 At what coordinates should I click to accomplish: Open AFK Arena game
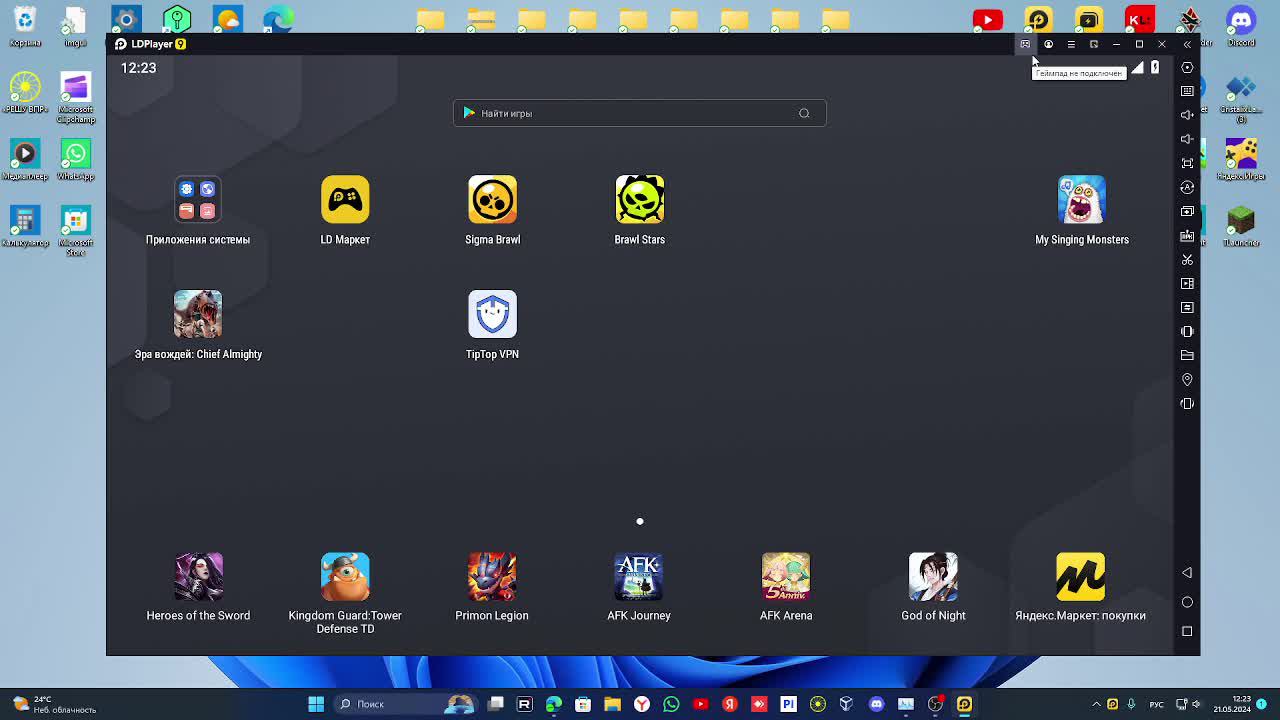pyautogui.click(x=786, y=577)
